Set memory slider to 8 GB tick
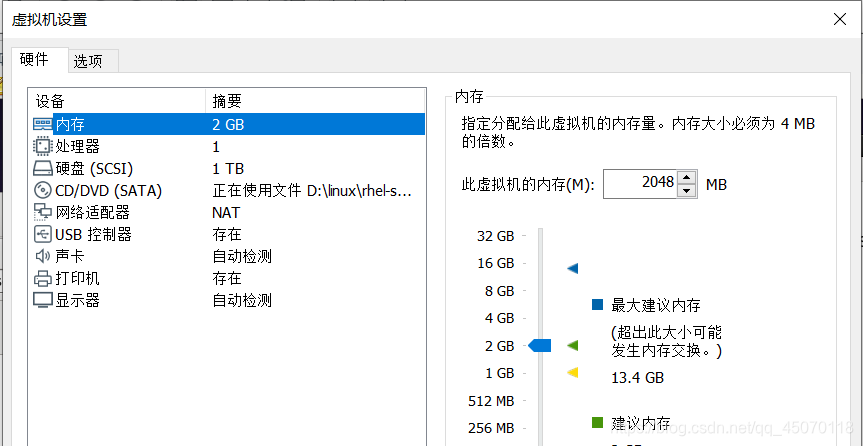The width and height of the screenshot is (863, 446). (523, 291)
